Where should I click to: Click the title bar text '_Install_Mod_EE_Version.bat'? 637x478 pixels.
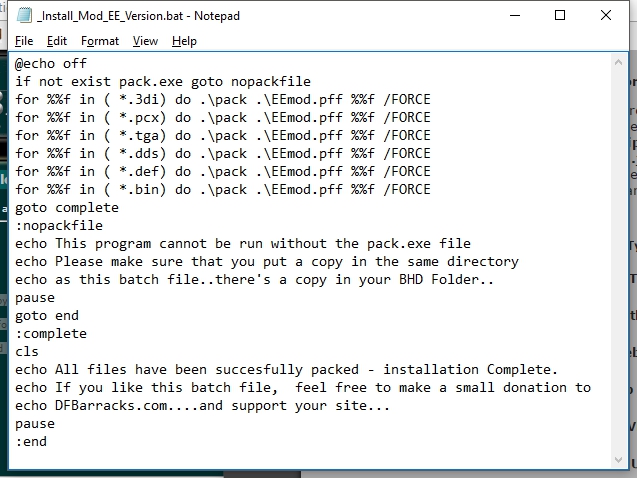coord(110,16)
